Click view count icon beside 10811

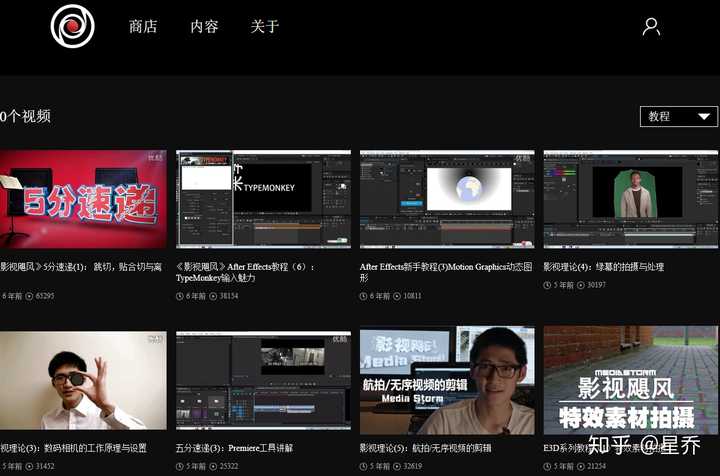(x=397, y=296)
